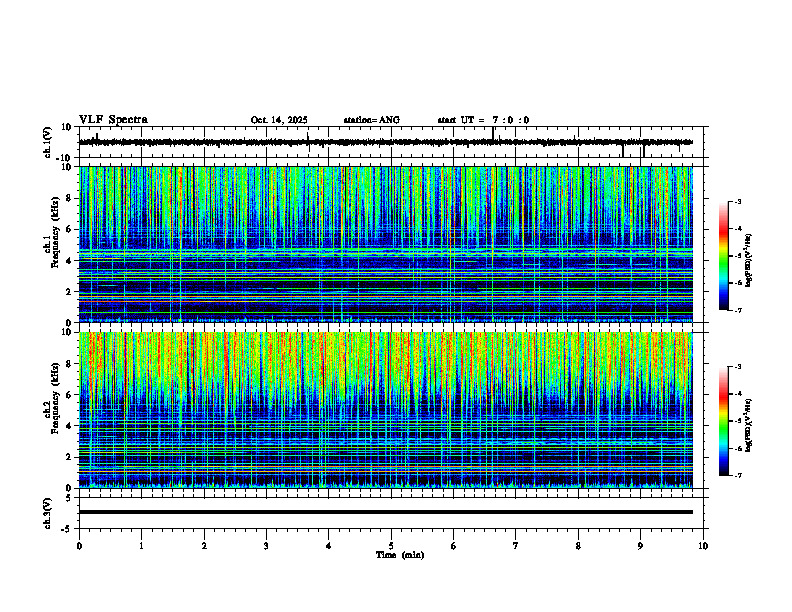Click inside the ch.2 frequency spectrogram
The image size is (792, 612).
click(x=386, y=410)
